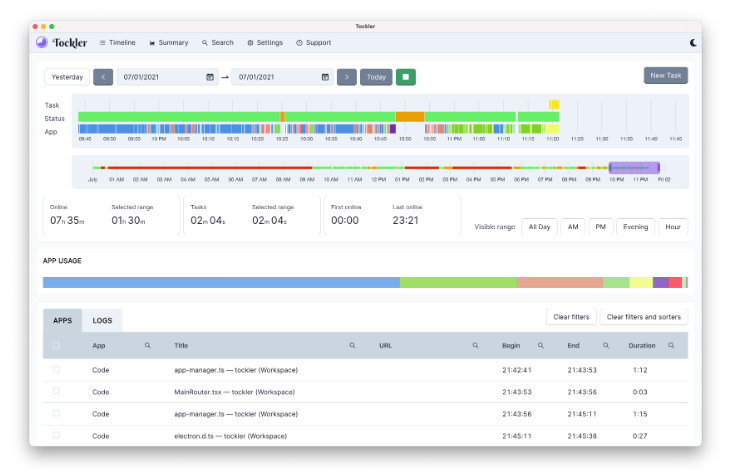
Task: Select Evening visible range
Action: tap(635, 227)
